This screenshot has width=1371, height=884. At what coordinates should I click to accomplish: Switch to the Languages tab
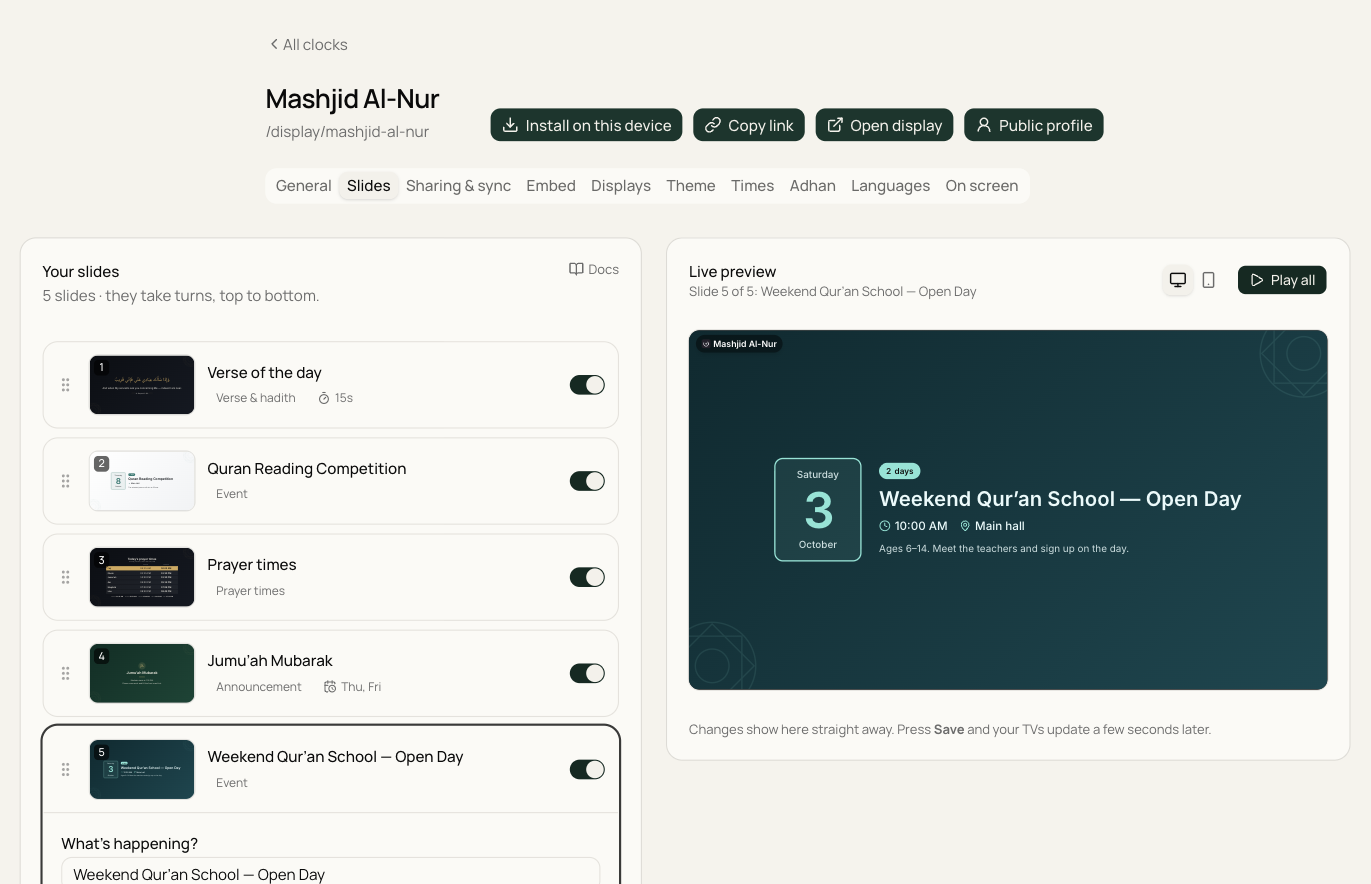pyautogui.click(x=890, y=185)
